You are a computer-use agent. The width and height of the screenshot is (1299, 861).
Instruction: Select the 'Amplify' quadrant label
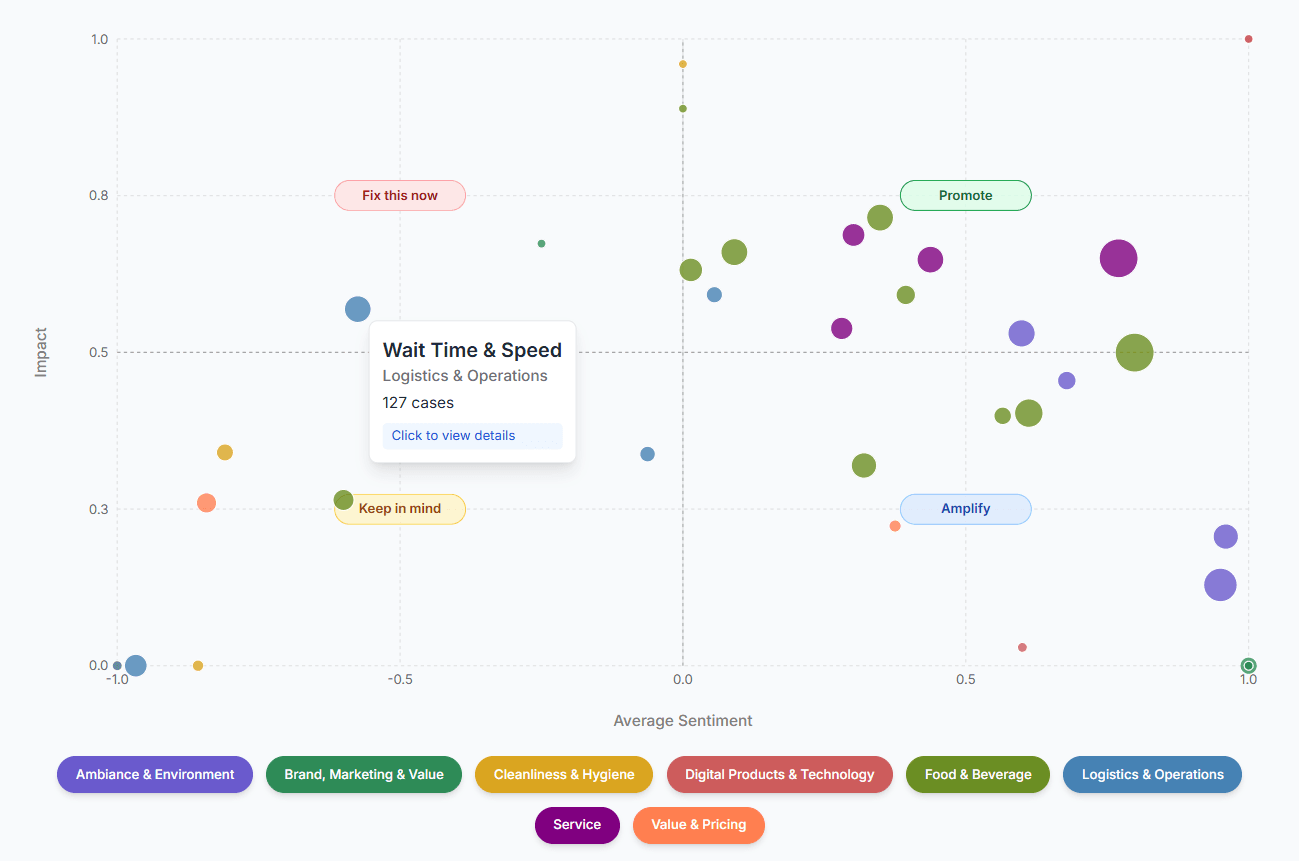[965, 509]
